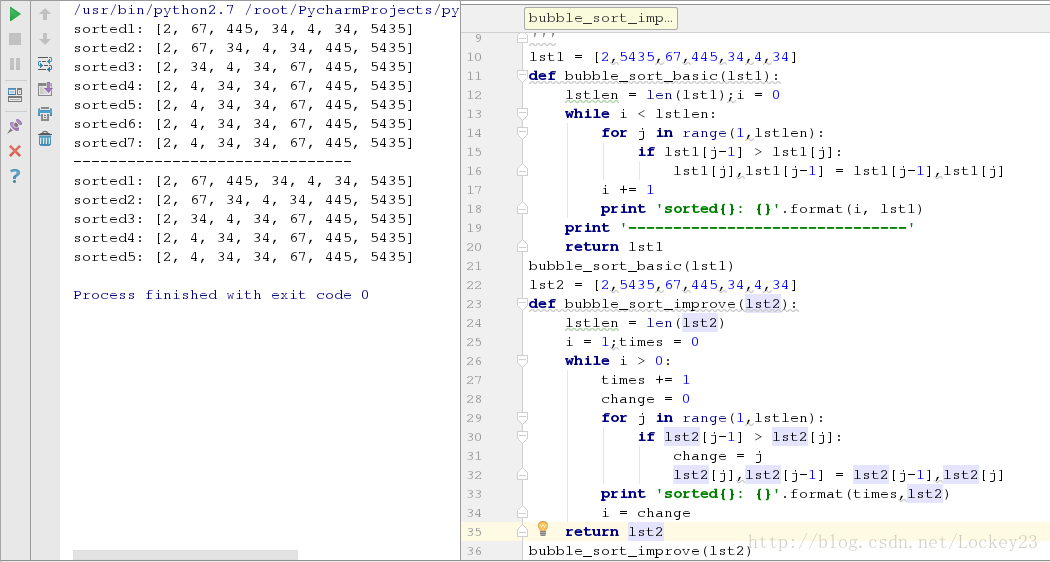This screenshot has height=562, width=1050.
Task: Click fold end marker at line 16
Action: [522, 171]
